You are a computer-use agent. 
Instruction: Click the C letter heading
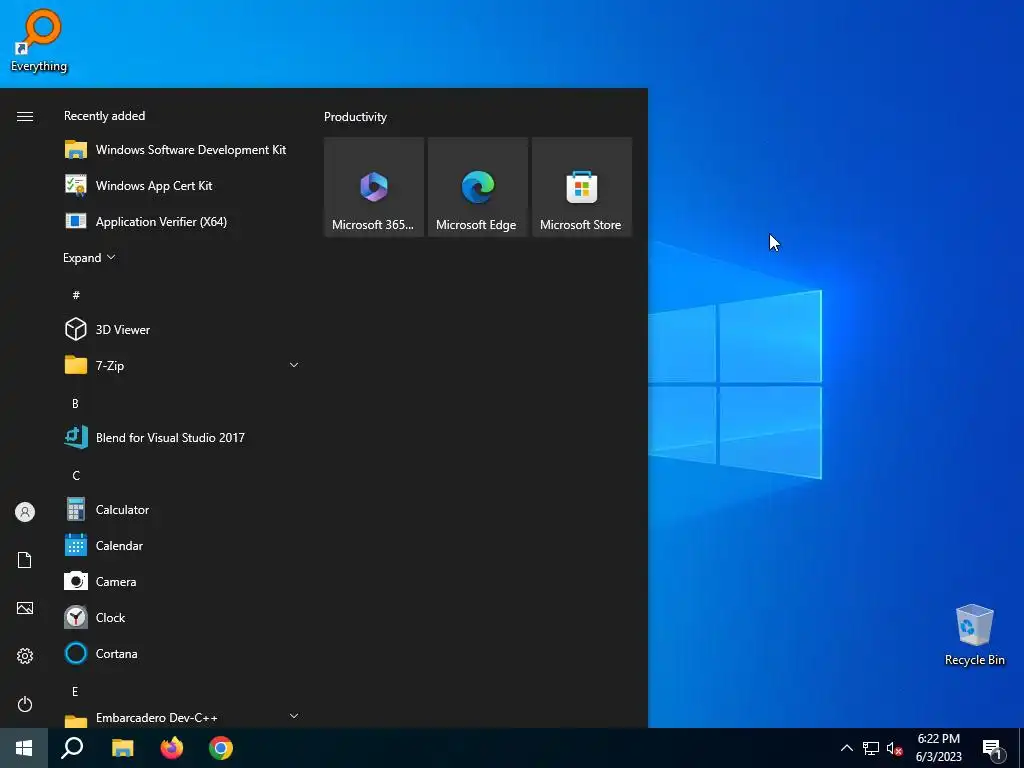pos(76,475)
